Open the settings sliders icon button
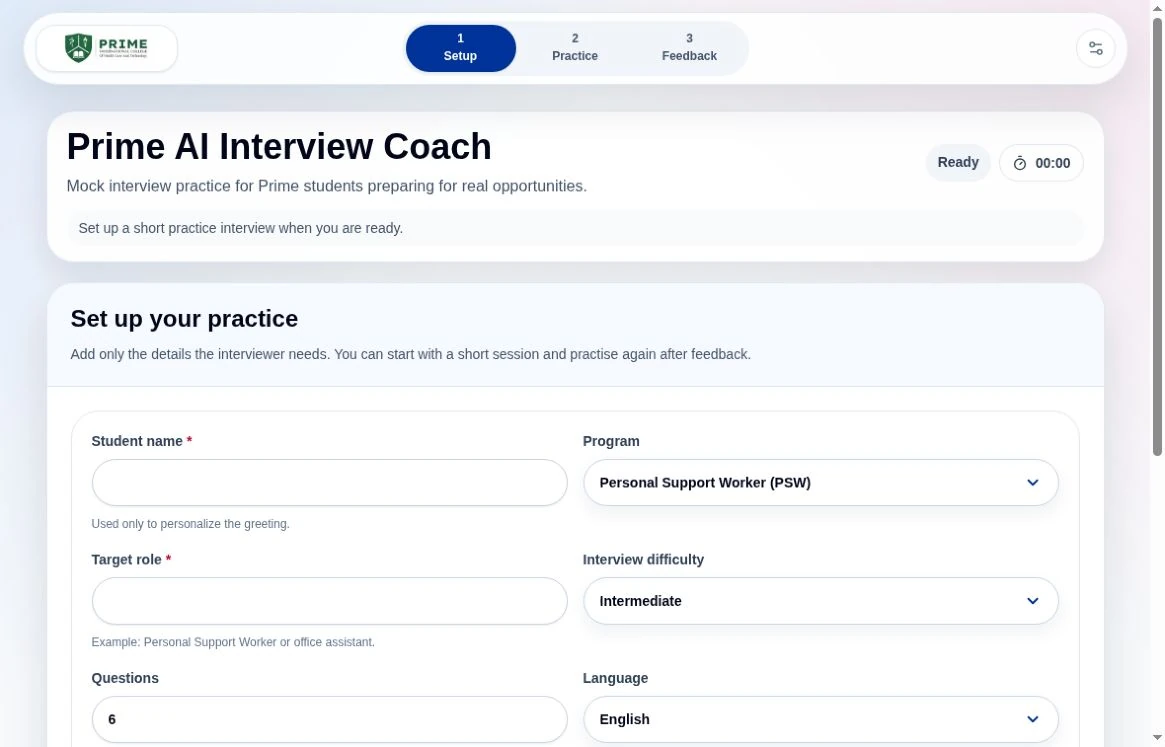This screenshot has height=747, width=1165. [1095, 48]
